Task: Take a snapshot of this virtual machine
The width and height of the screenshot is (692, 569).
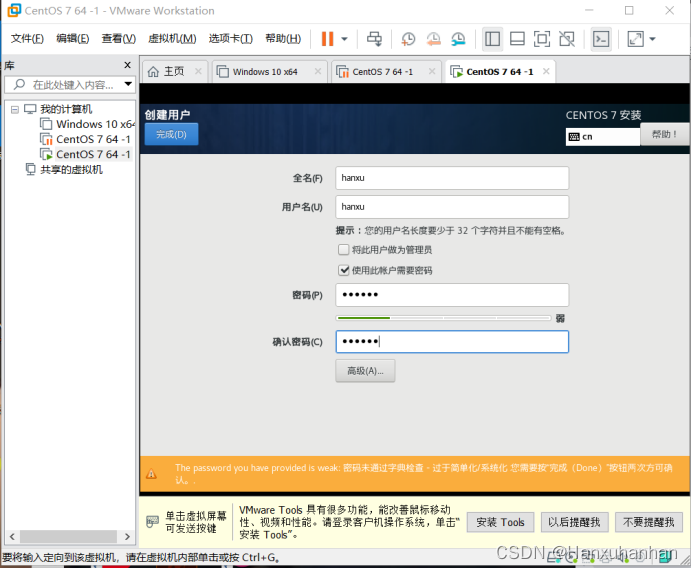Action: click(x=408, y=39)
